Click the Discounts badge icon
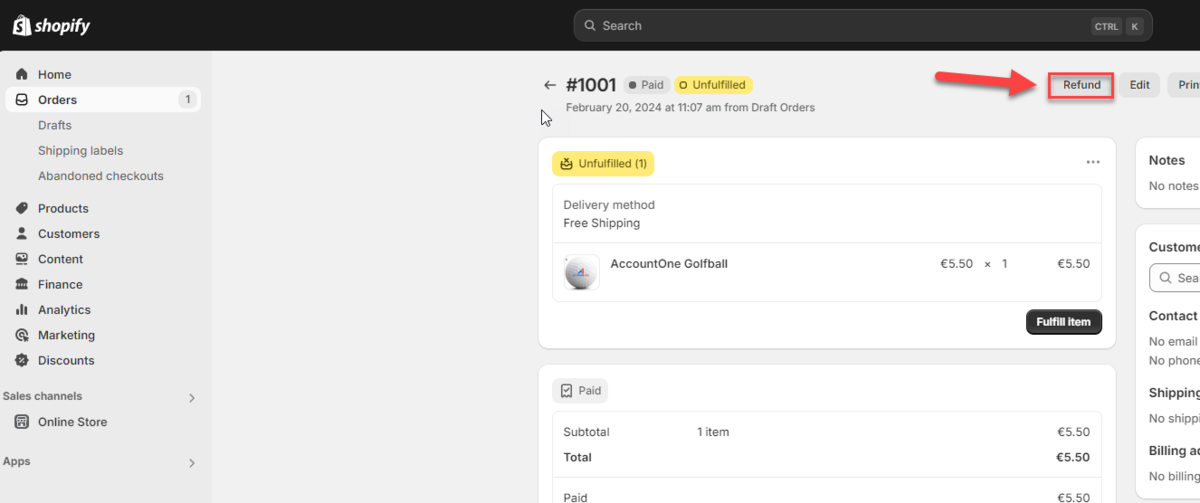This screenshot has height=503, width=1200. tap(22, 360)
